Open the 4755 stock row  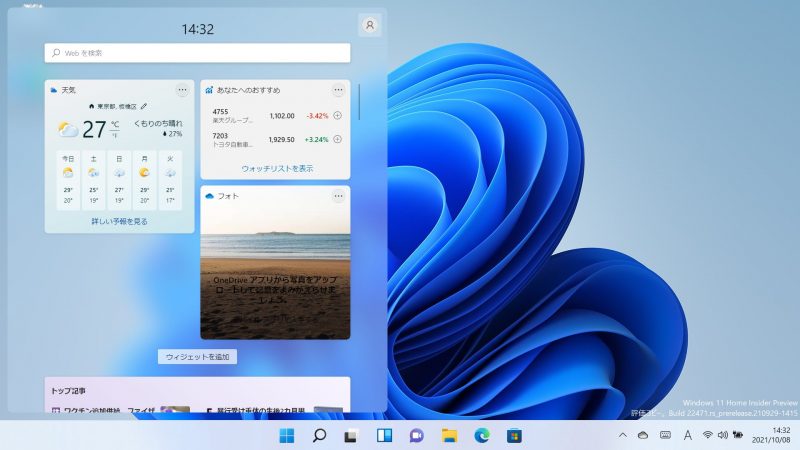pyautogui.click(x=276, y=116)
